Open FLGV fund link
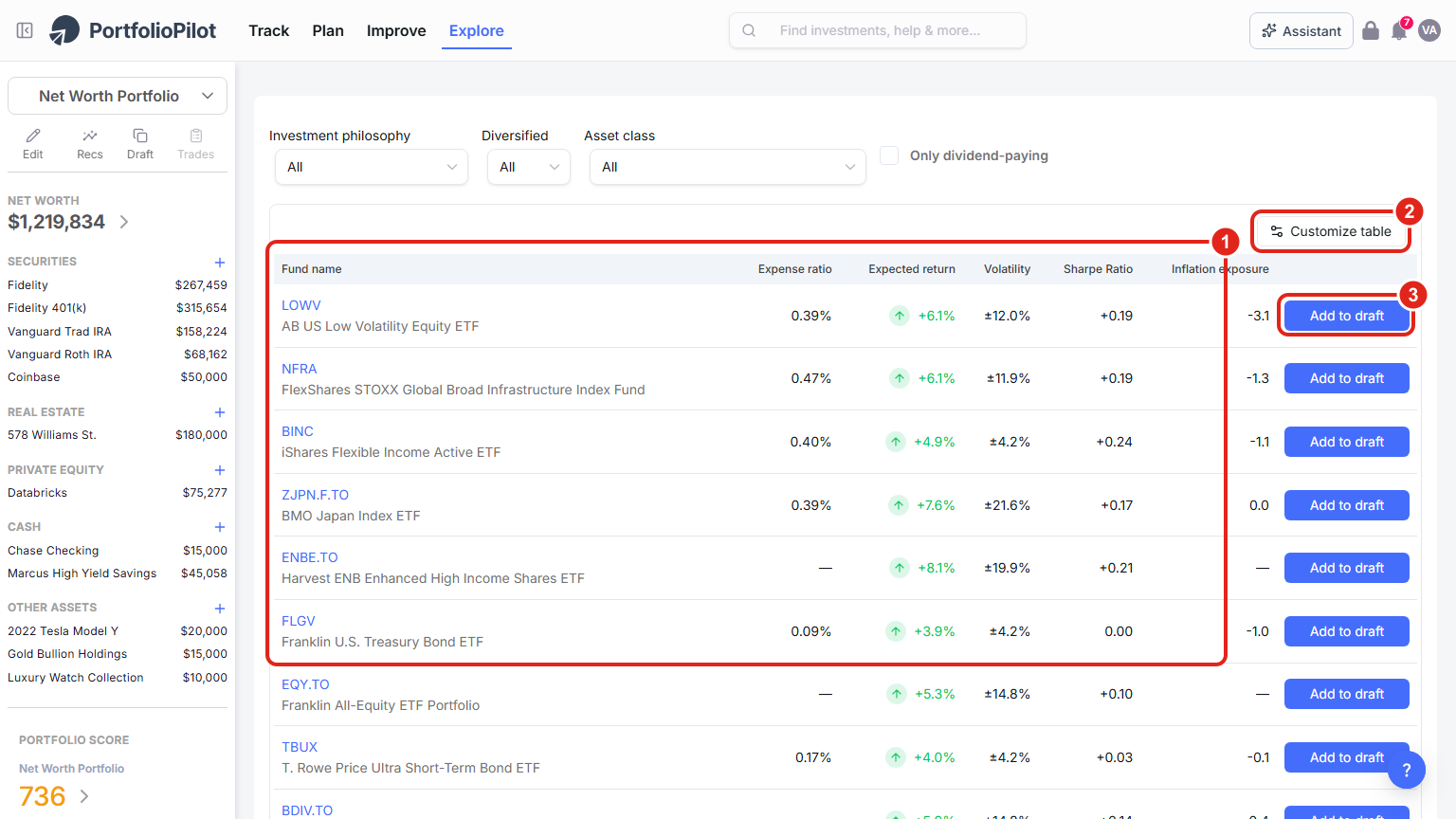The height and width of the screenshot is (819, 1456). pos(299,621)
